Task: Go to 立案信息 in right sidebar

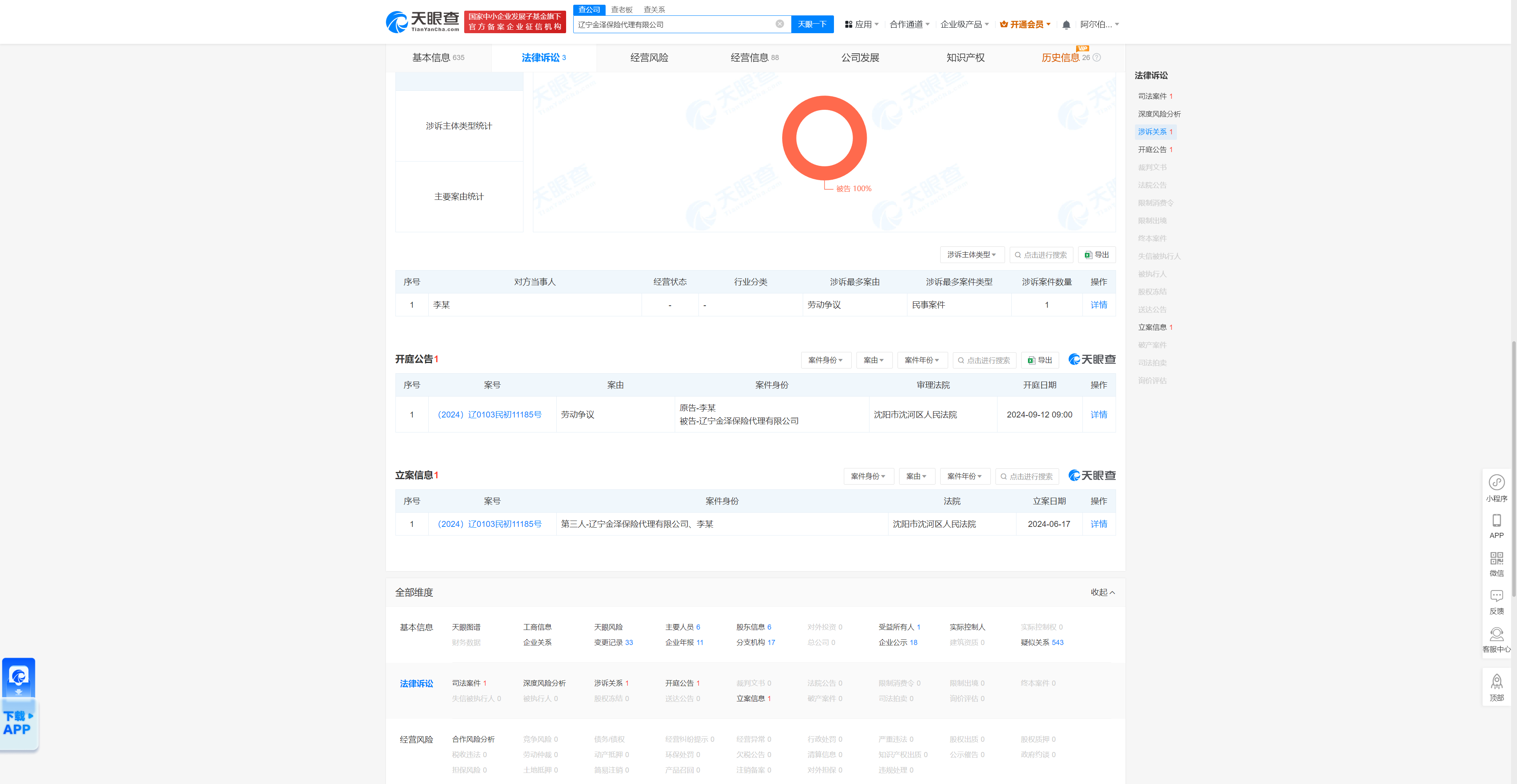Action: click(x=1155, y=327)
